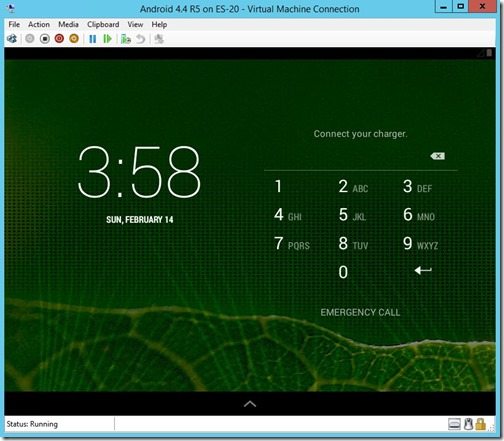Click the Checkpoint toolbar icon

click(x=126, y=39)
